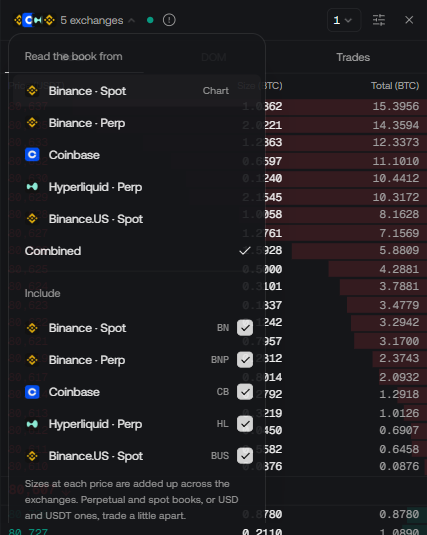Image resolution: width=427 pixels, height=535 pixels.
Task: Click the Binance icon beside Binance · Spot BN
Action: coord(32,328)
